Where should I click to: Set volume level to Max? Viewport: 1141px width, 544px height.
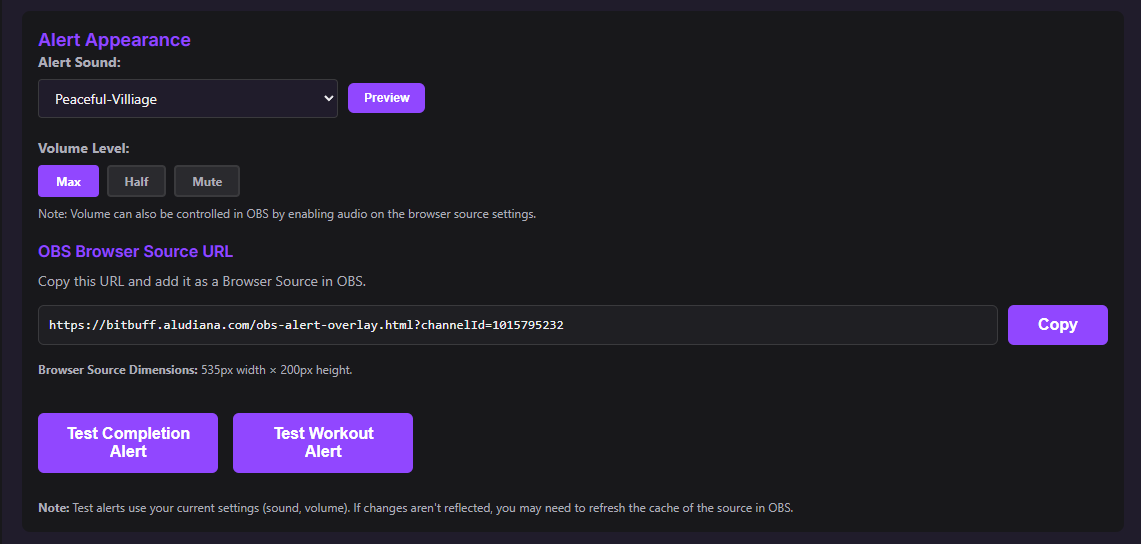(x=68, y=181)
